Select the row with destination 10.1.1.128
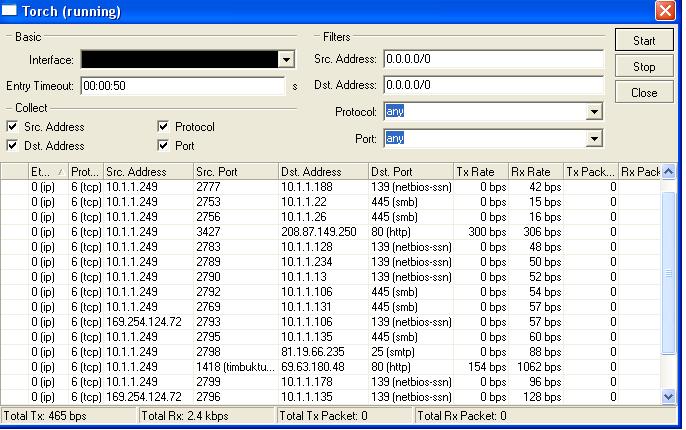 (x=331, y=247)
